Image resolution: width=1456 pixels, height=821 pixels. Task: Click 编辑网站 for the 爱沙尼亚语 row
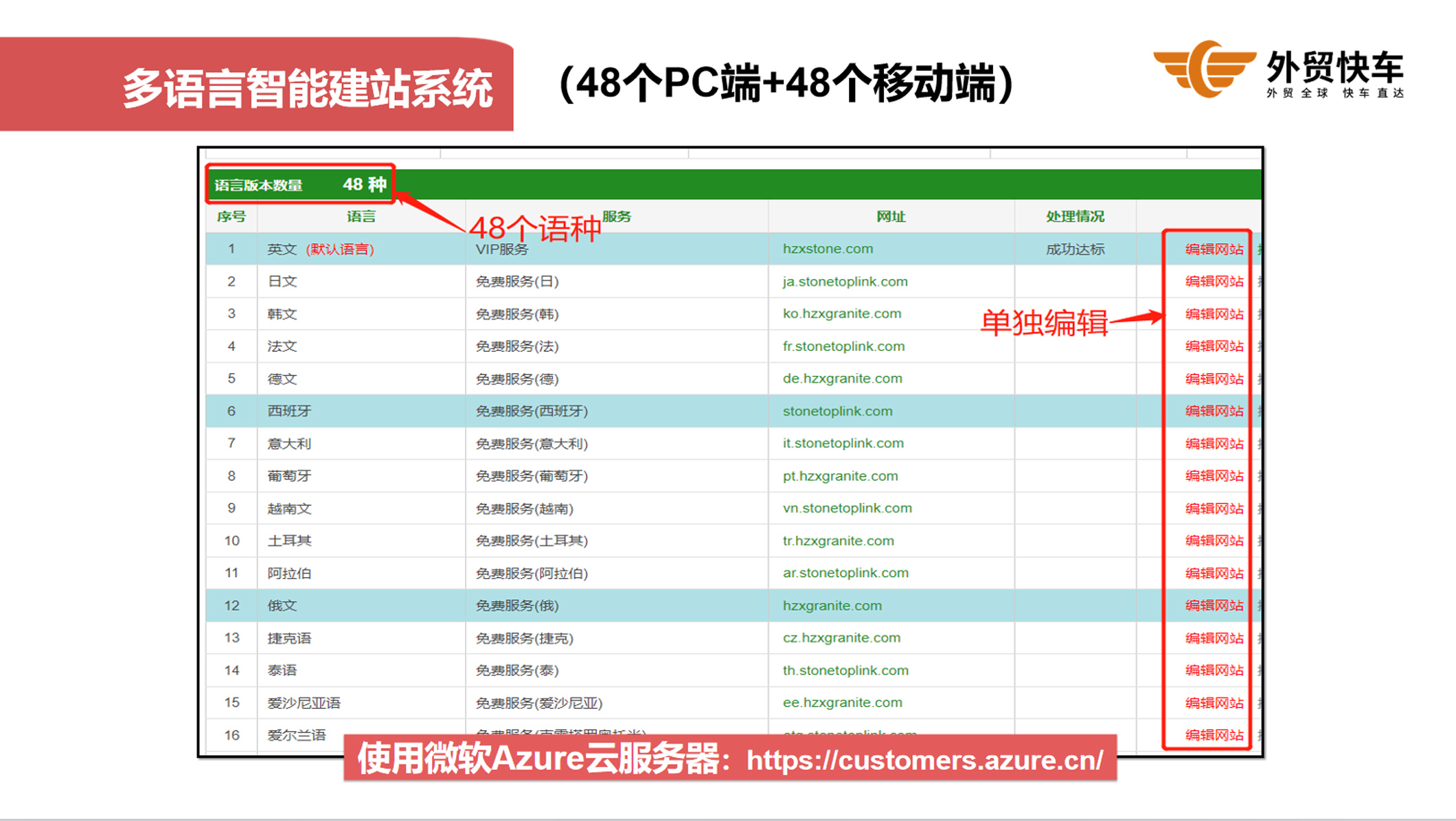(1214, 703)
